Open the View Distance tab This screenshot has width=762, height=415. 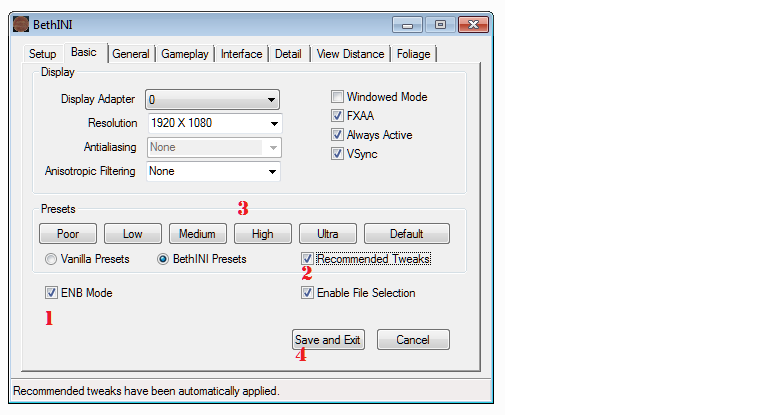click(x=350, y=53)
